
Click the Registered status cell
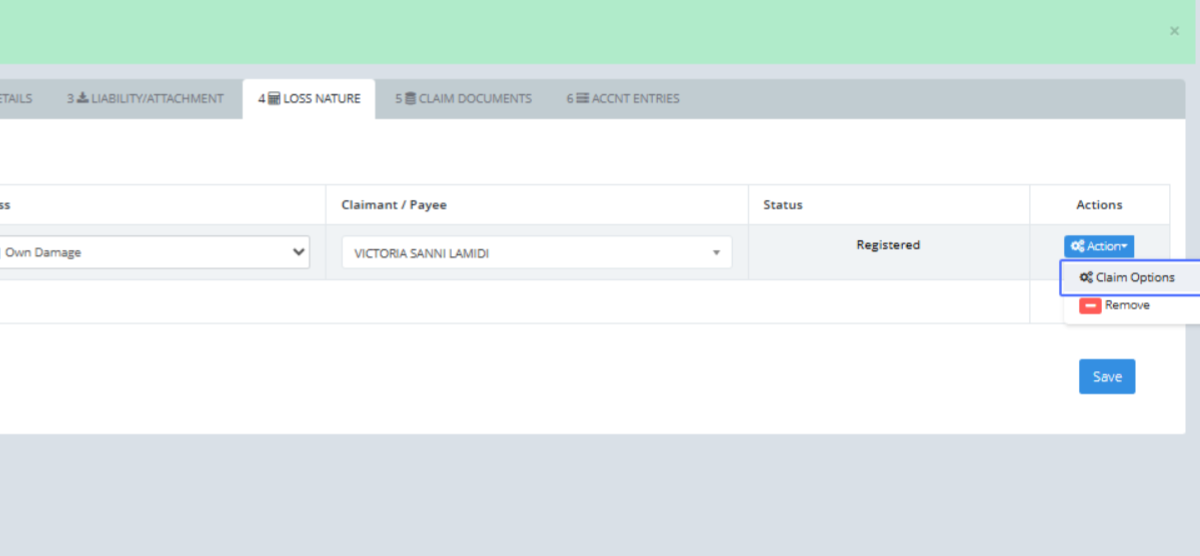pyautogui.click(x=888, y=245)
